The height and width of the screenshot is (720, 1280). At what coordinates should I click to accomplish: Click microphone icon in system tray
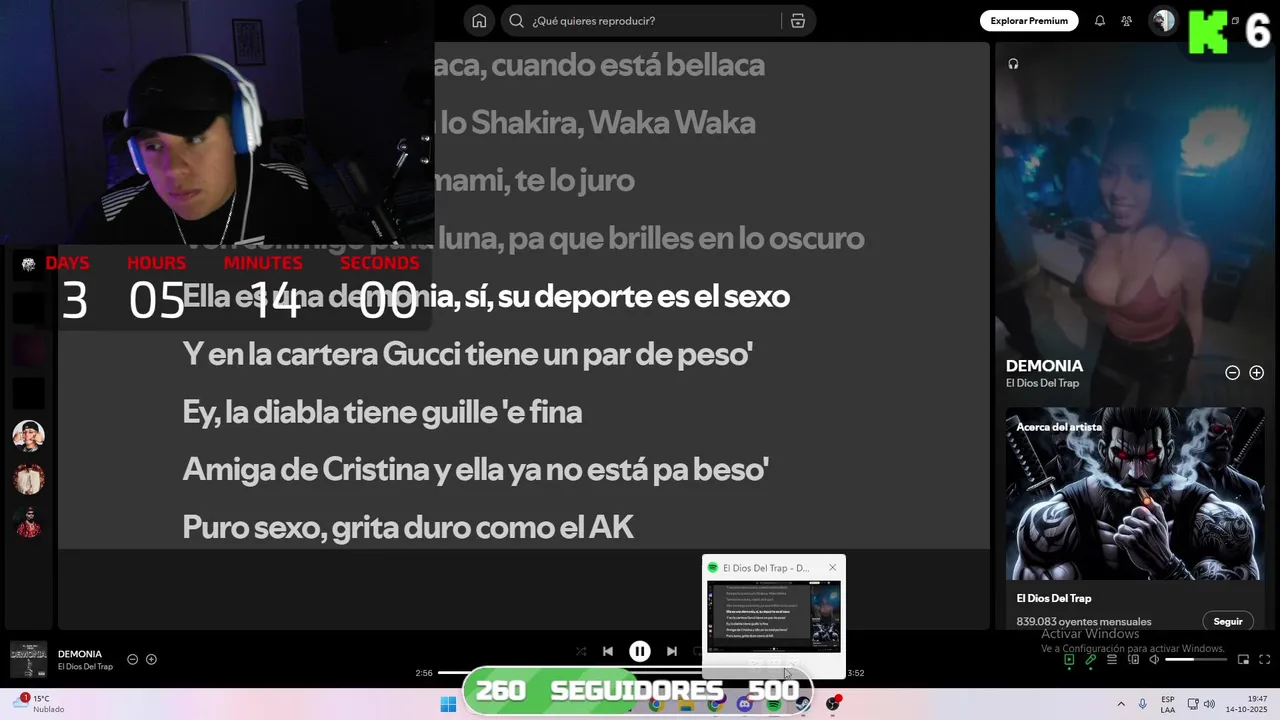point(1142,705)
